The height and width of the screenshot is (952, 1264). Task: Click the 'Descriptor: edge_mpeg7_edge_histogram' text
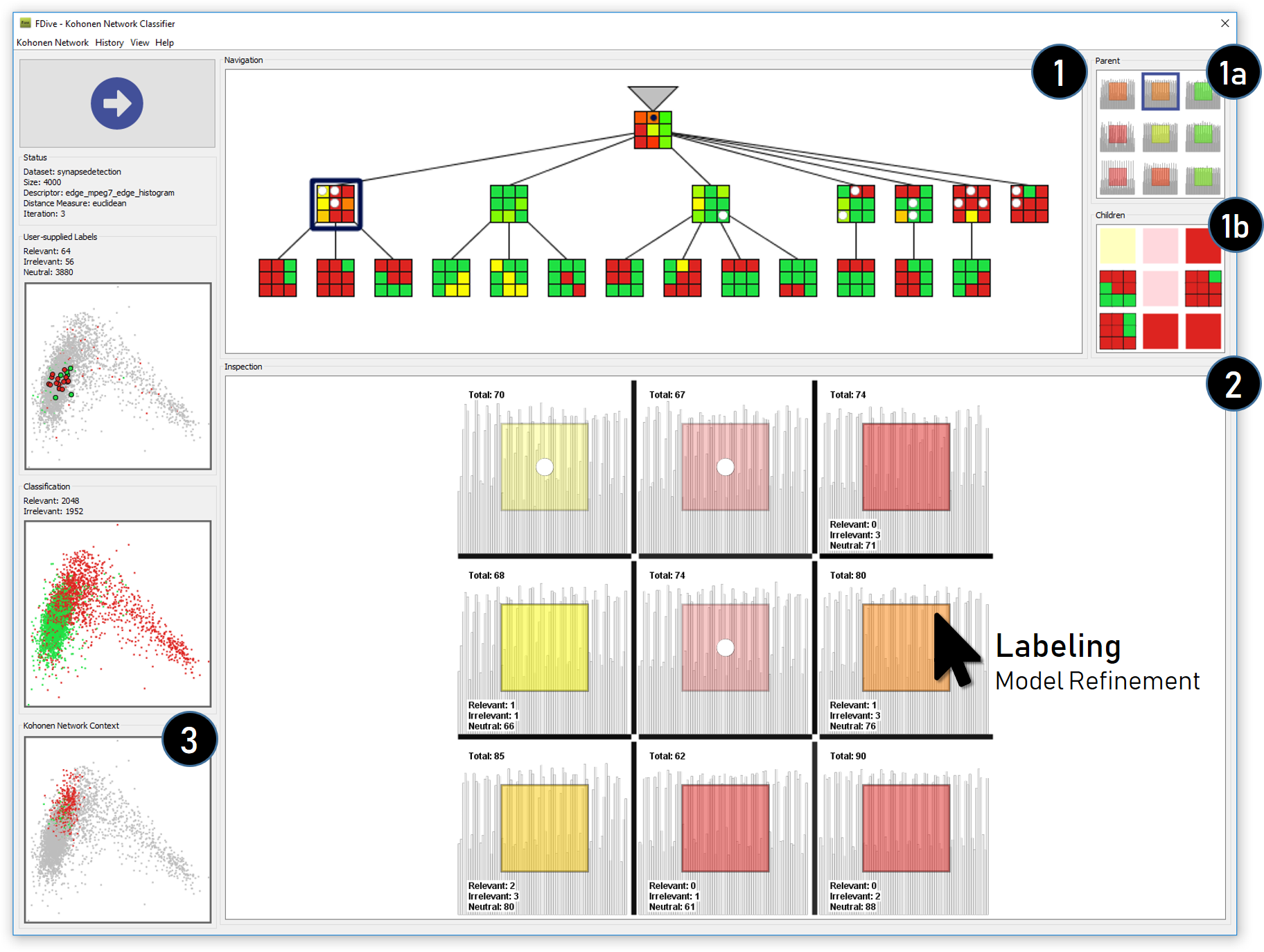click(99, 193)
